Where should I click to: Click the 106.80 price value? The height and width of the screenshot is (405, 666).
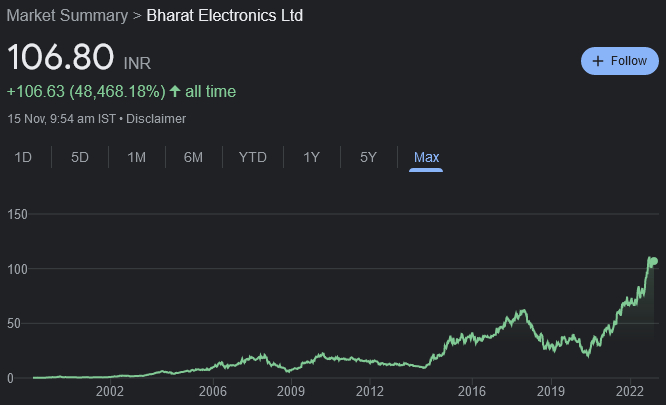[x=60, y=58]
